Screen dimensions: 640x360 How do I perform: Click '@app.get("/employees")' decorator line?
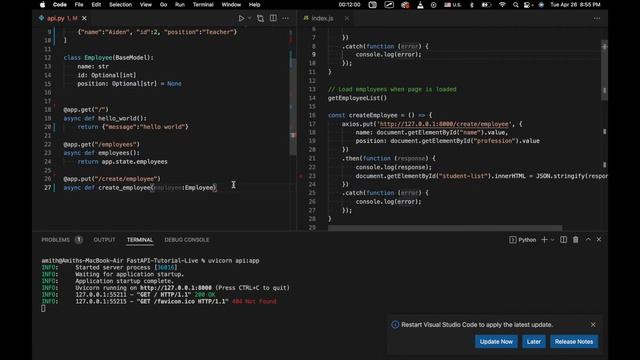(x=102, y=144)
